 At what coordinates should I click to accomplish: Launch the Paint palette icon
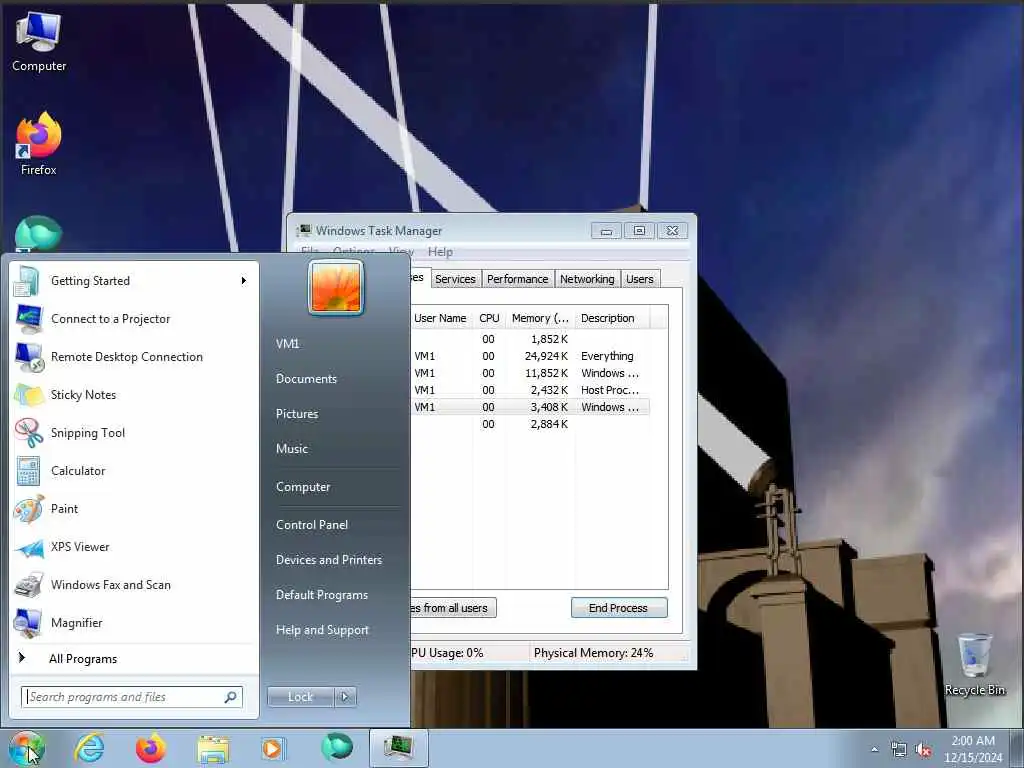click(x=29, y=509)
